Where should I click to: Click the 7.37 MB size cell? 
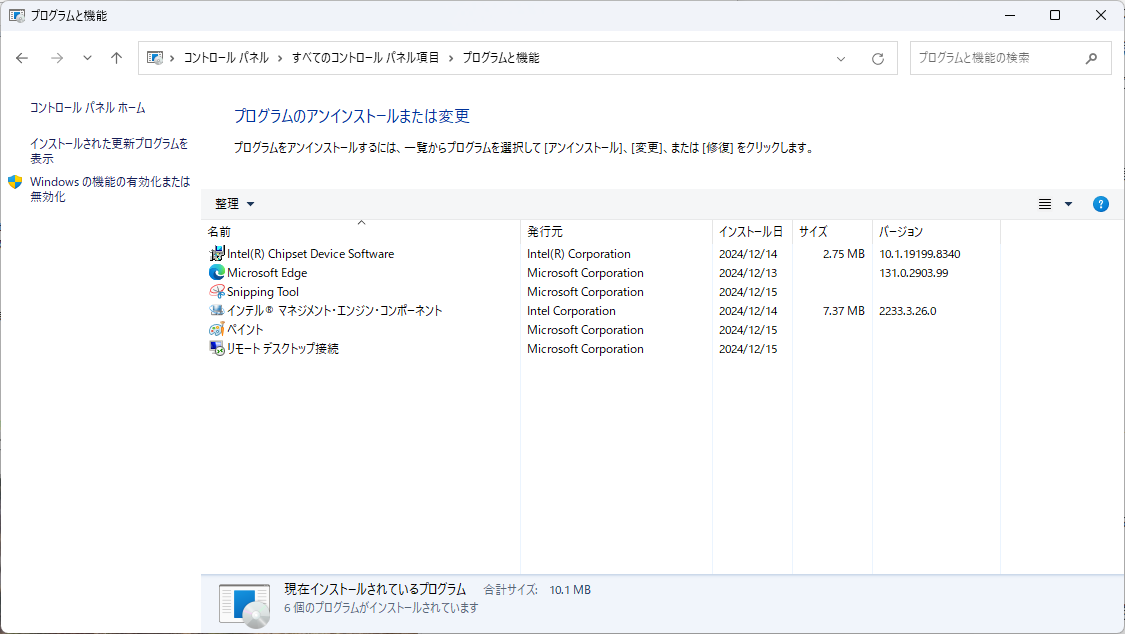coord(844,311)
